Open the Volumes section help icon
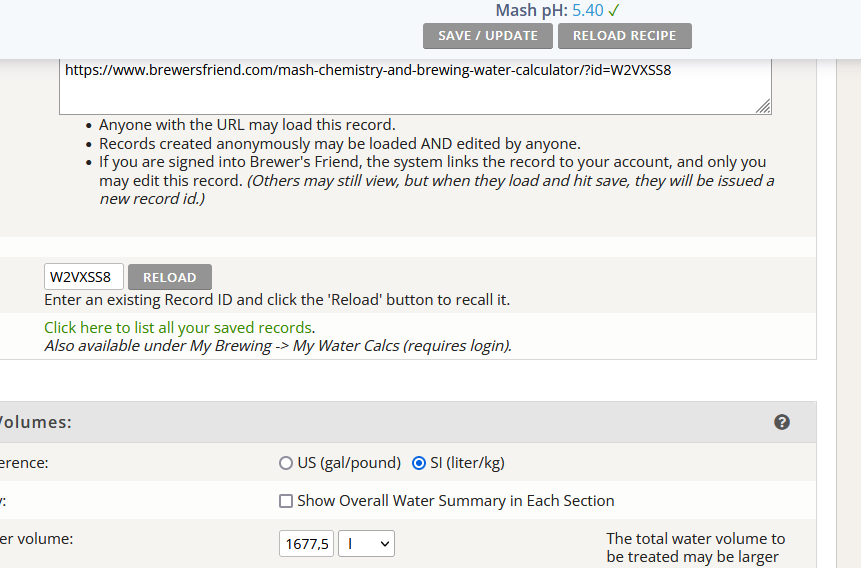The width and height of the screenshot is (861, 568). (x=782, y=422)
